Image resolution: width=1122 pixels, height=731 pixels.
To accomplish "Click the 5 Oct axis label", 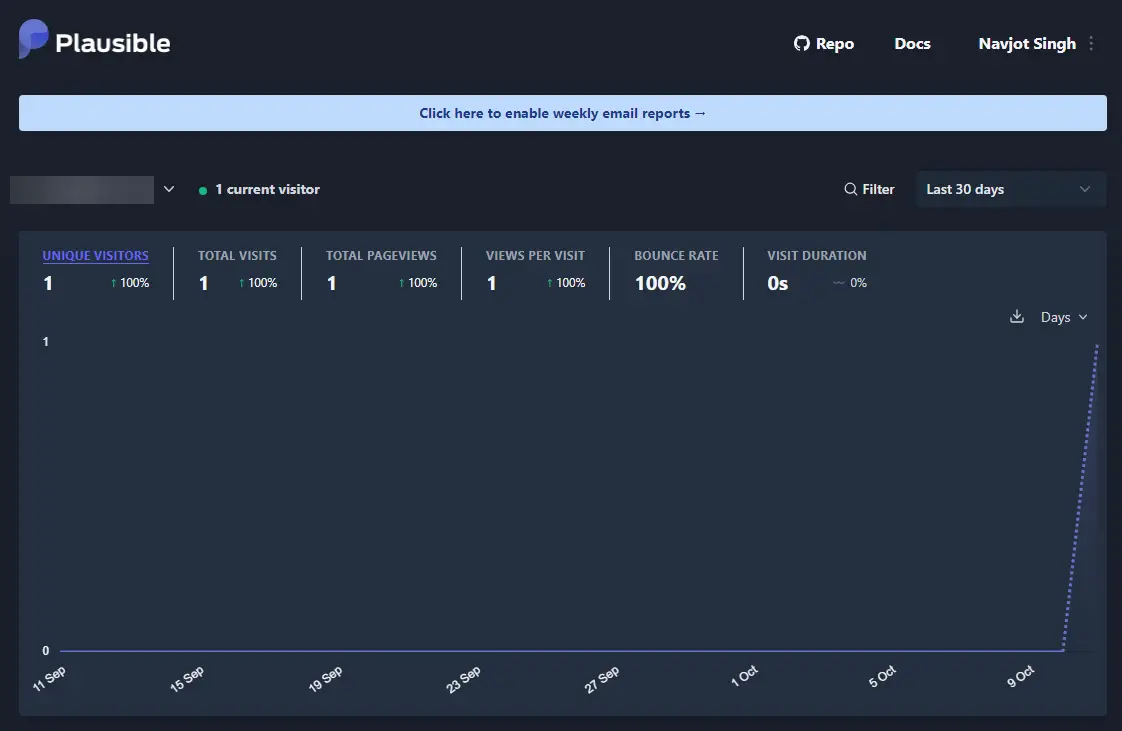I will pos(882,676).
